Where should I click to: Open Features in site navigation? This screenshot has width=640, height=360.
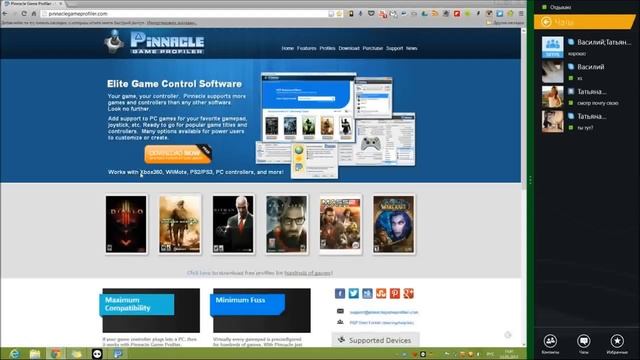click(307, 48)
